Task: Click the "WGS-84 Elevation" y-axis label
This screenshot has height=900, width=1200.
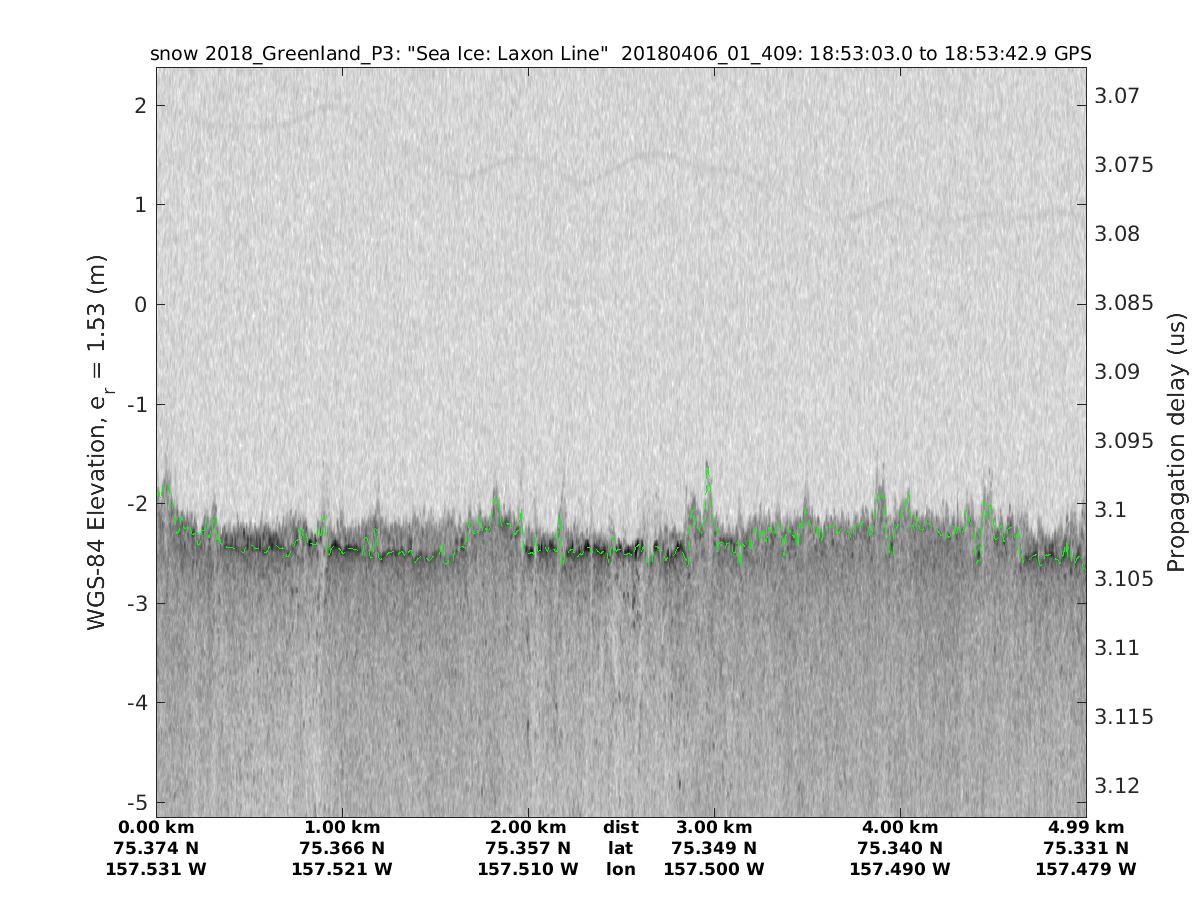Action: pos(97,442)
